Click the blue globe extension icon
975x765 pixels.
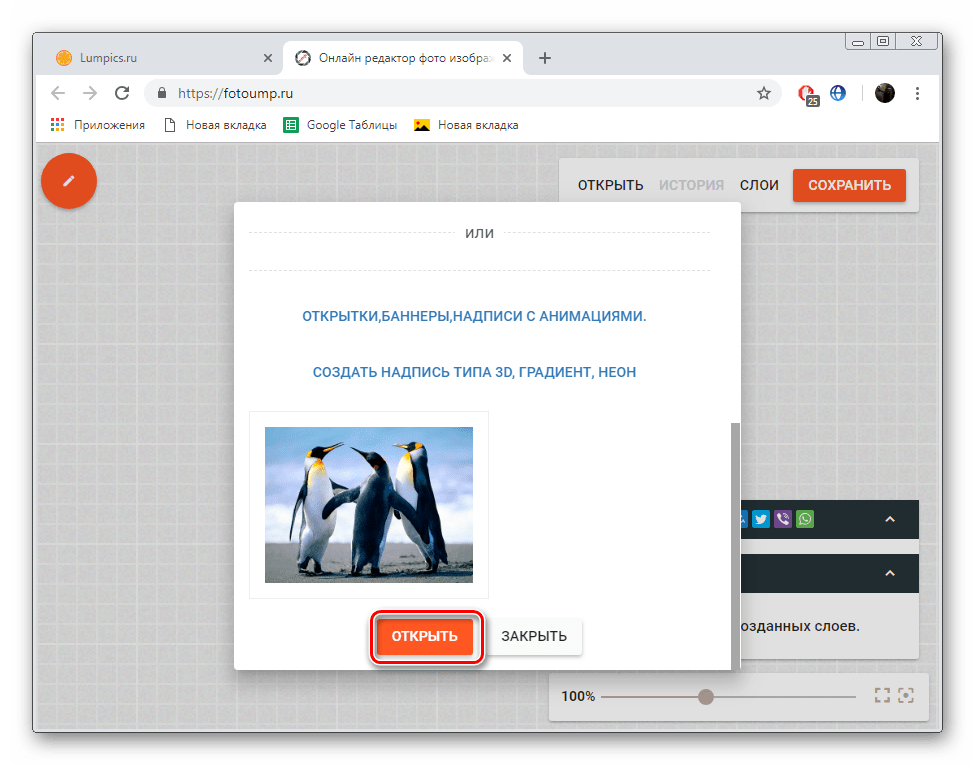838,93
